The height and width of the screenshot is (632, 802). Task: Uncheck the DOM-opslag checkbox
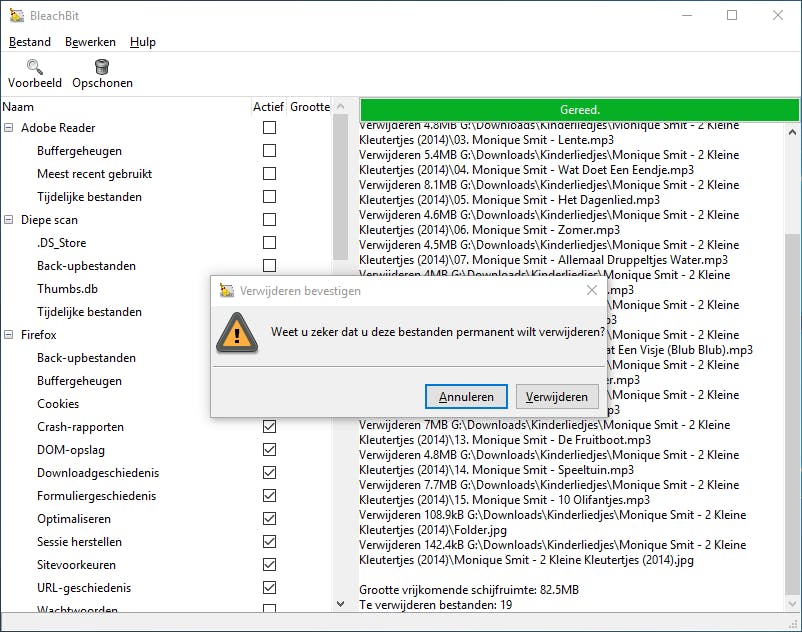[x=269, y=449]
